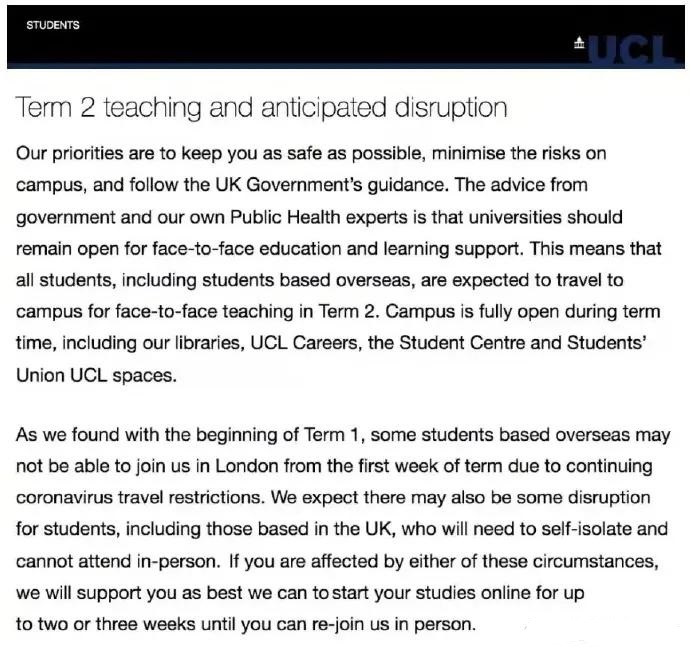
Task: Click the words 're-join us in person'
Action: point(395,625)
